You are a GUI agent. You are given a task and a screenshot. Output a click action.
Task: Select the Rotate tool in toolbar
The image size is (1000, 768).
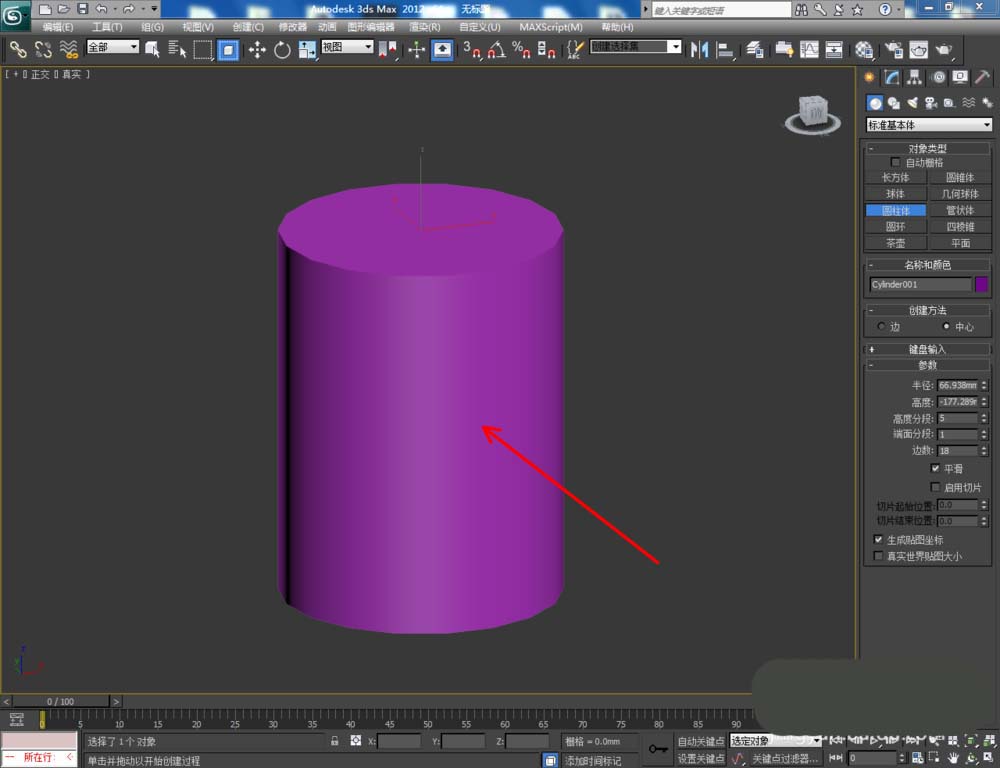point(282,49)
